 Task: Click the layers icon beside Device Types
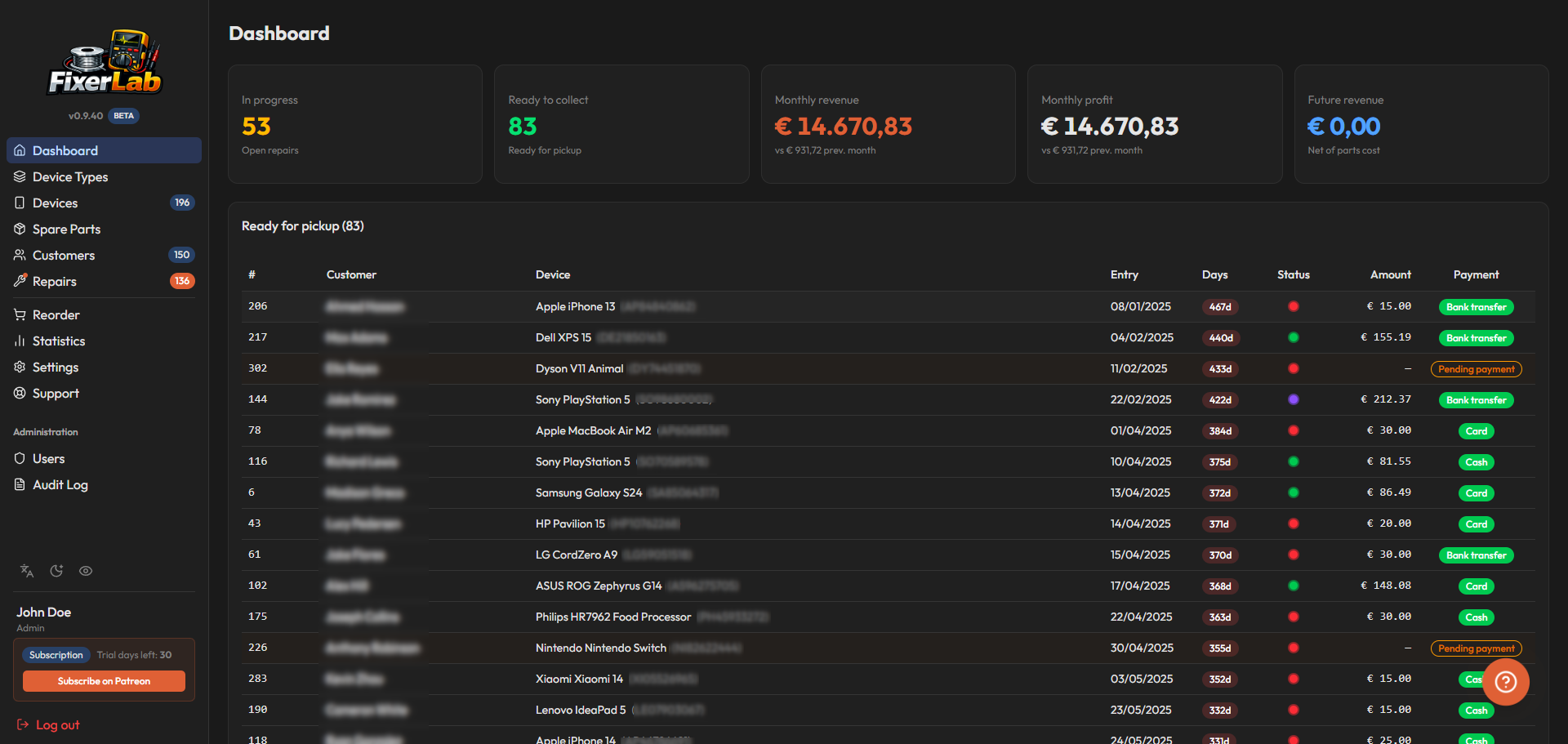click(x=20, y=176)
